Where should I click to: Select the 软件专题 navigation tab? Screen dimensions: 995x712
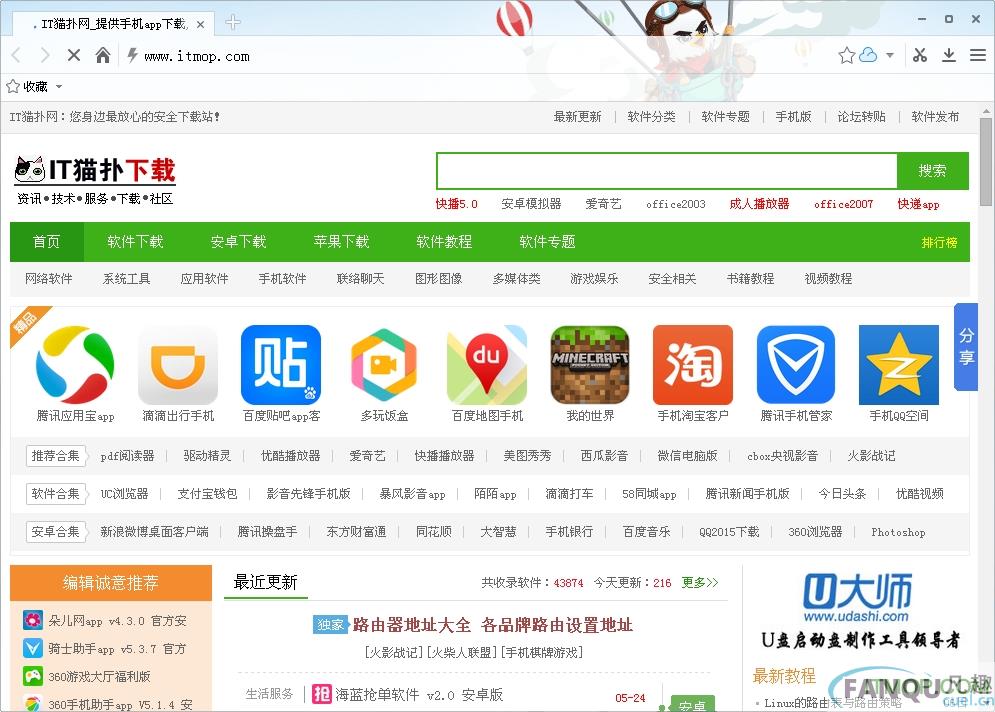click(547, 242)
